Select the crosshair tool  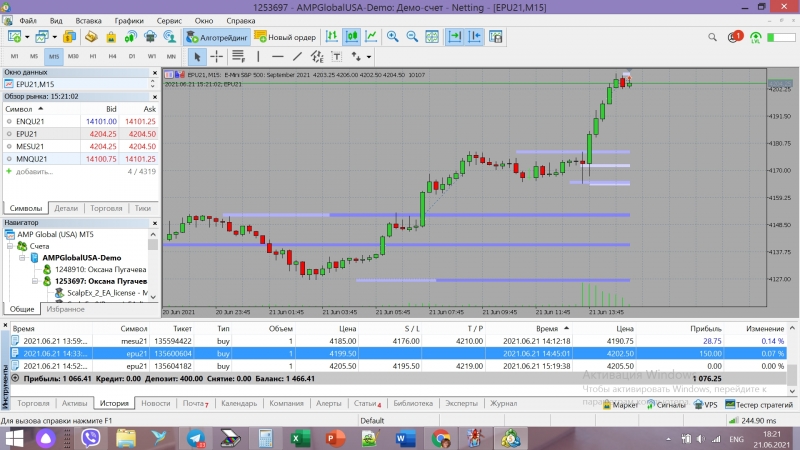pos(217,57)
